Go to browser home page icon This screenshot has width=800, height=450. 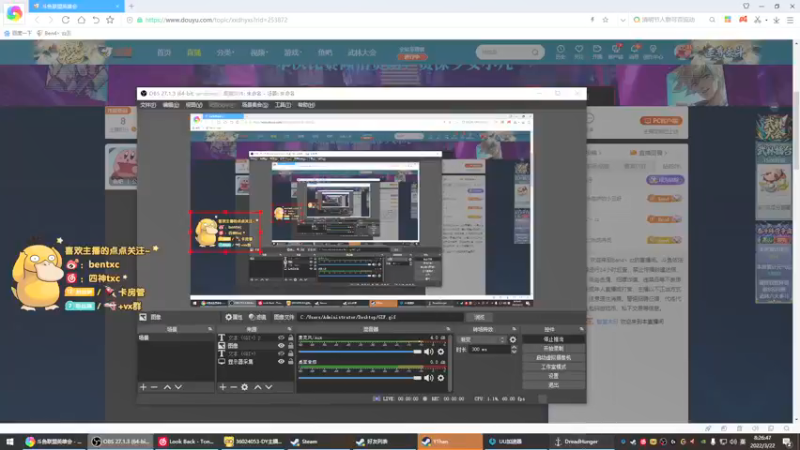point(81,20)
